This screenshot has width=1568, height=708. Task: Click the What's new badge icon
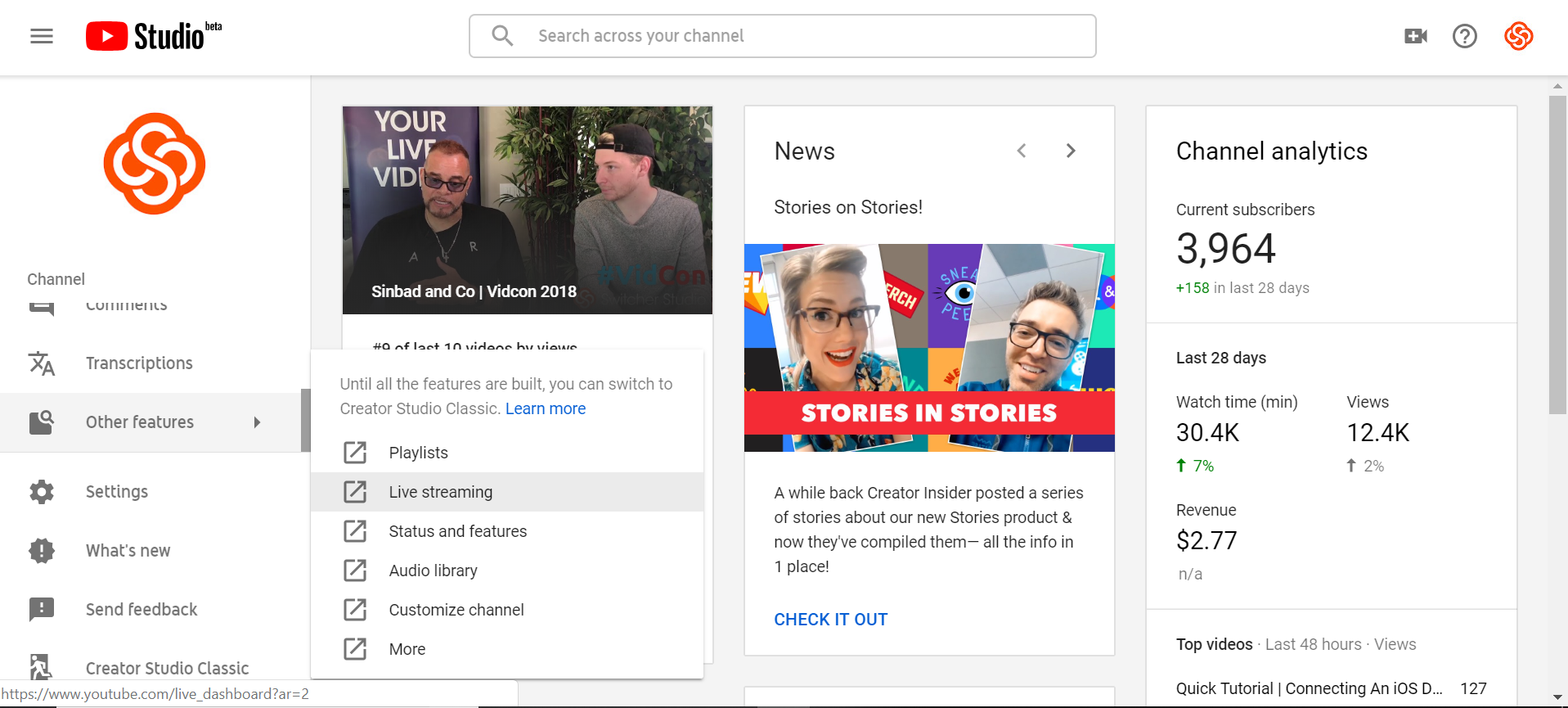click(x=42, y=551)
